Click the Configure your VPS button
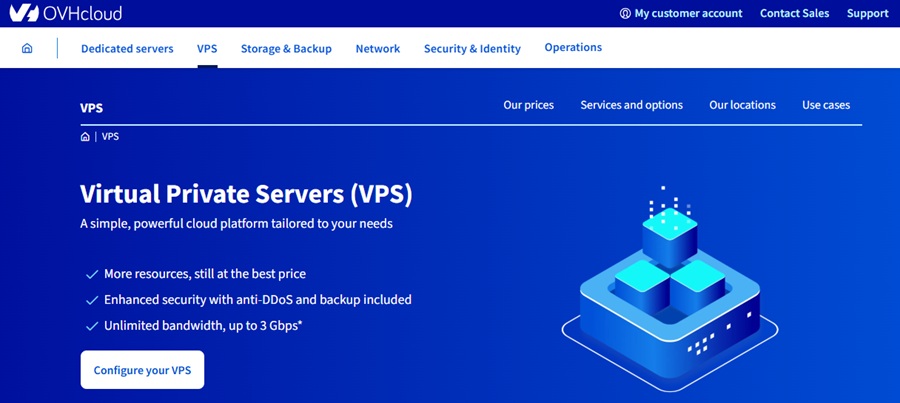The width and height of the screenshot is (900, 403). pyautogui.click(x=142, y=370)
